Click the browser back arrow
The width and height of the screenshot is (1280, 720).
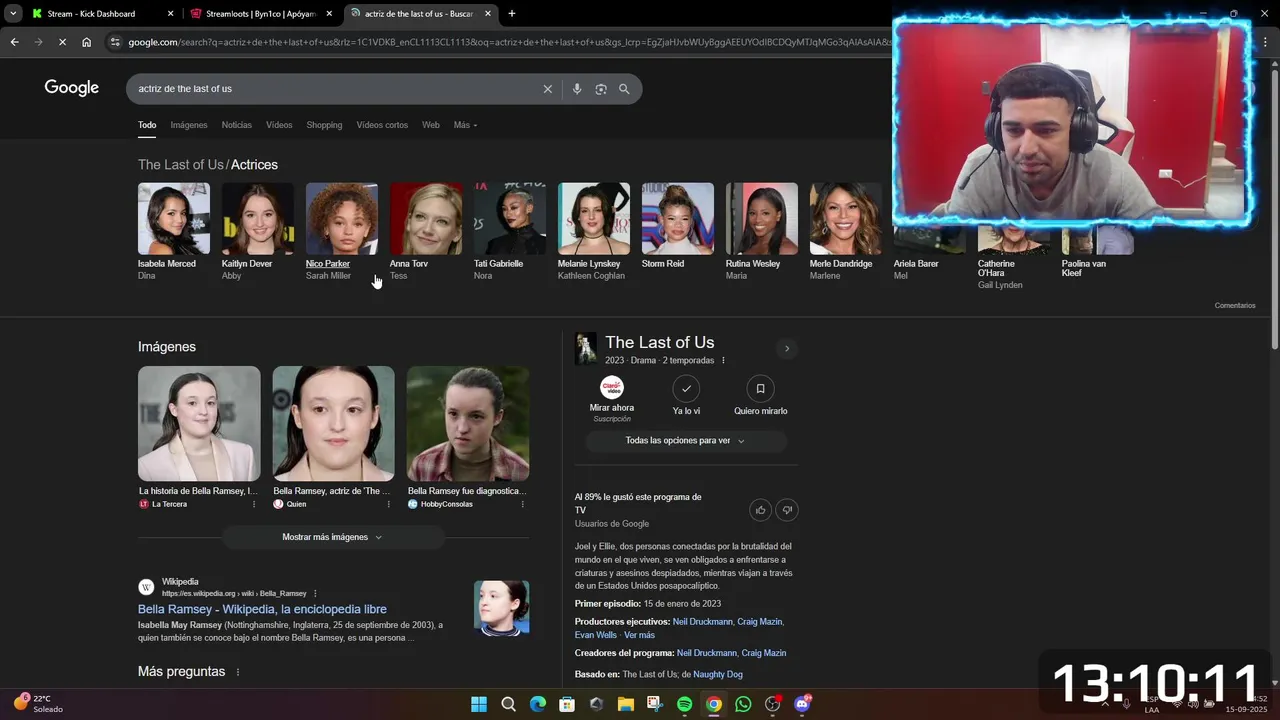14,42
